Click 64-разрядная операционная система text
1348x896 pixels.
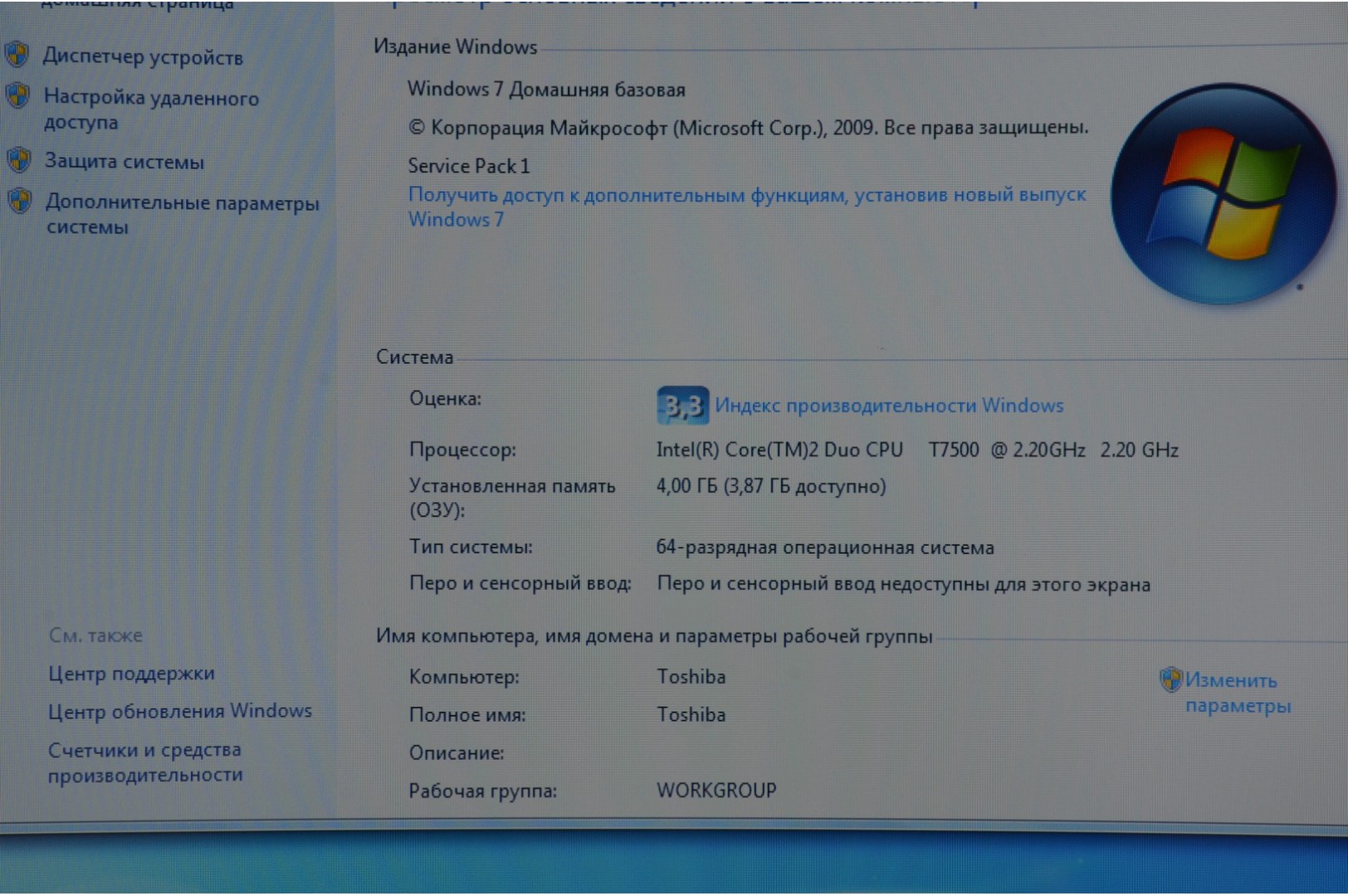pyautogui.click(x=825, y=548)
